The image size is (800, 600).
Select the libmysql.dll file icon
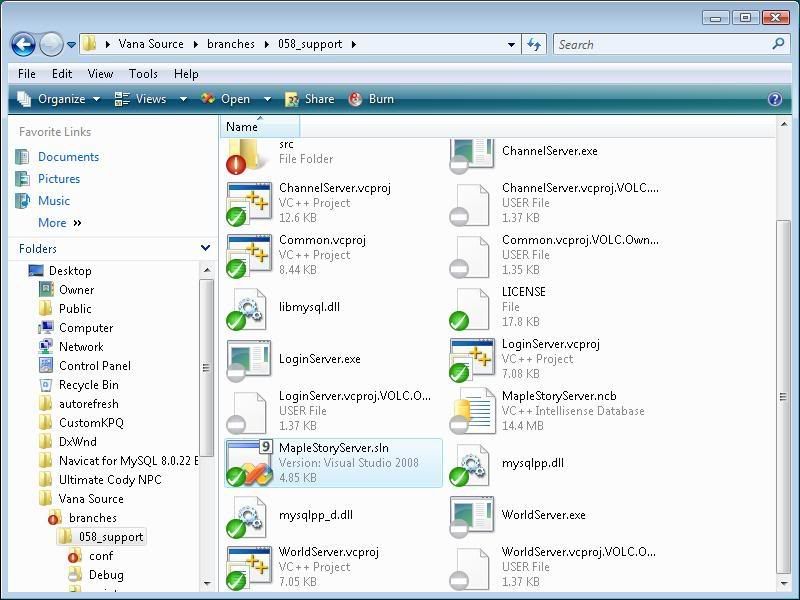pyautogui.click(x=247, y=308)
